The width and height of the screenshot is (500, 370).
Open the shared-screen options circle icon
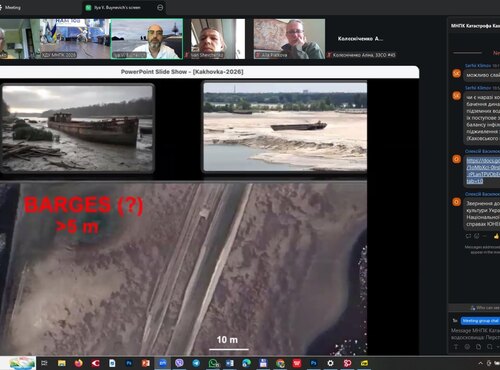(x=160, y=7)
